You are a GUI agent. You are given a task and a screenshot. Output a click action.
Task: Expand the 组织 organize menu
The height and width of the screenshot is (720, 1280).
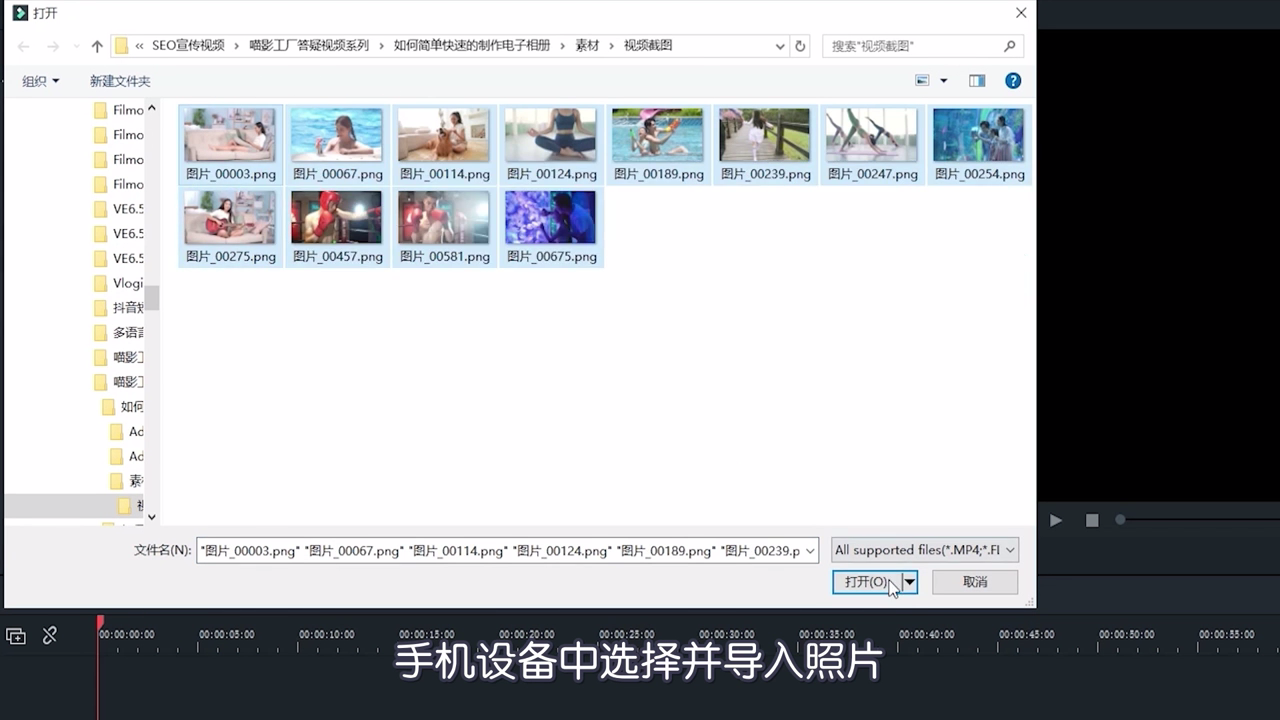coord(41,81)
